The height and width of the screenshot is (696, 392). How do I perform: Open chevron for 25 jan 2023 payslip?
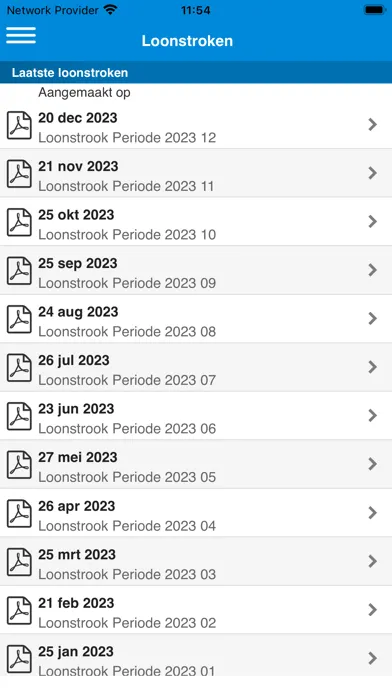point(372,658)
